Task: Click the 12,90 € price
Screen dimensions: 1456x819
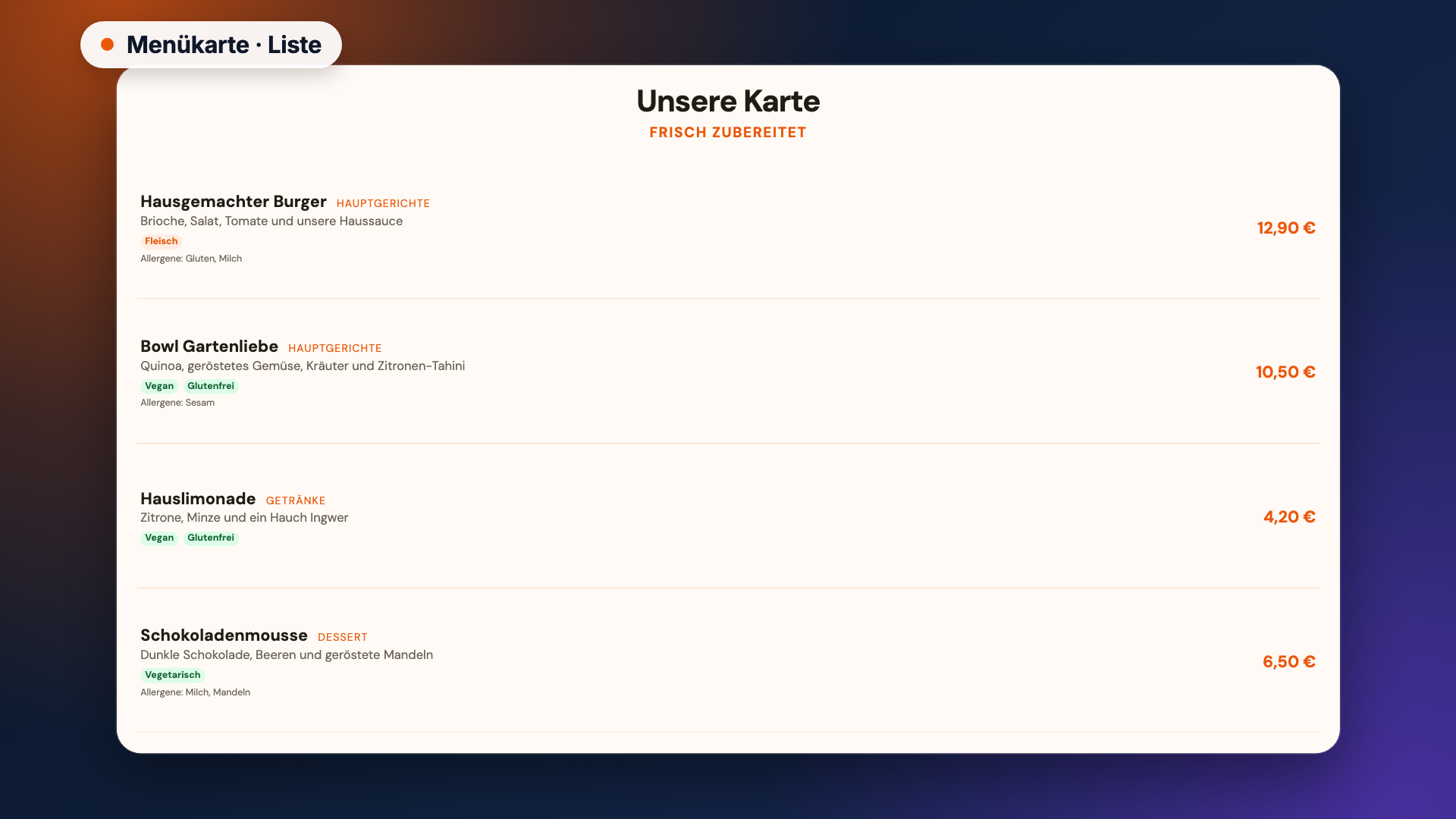Action: coord(1286,228)
